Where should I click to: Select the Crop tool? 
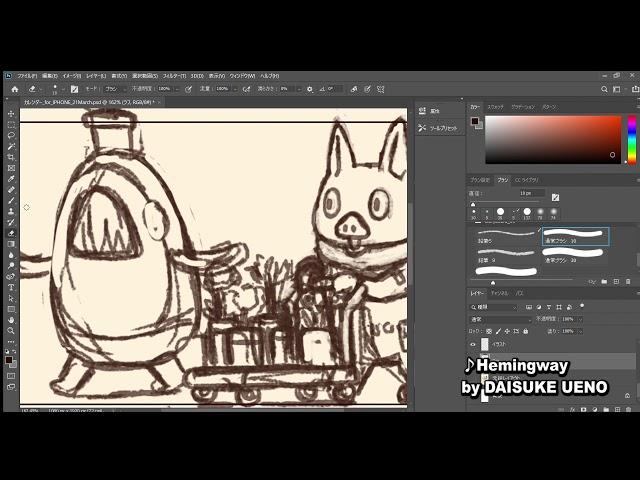pyautogui.click(x=11, y=157)
